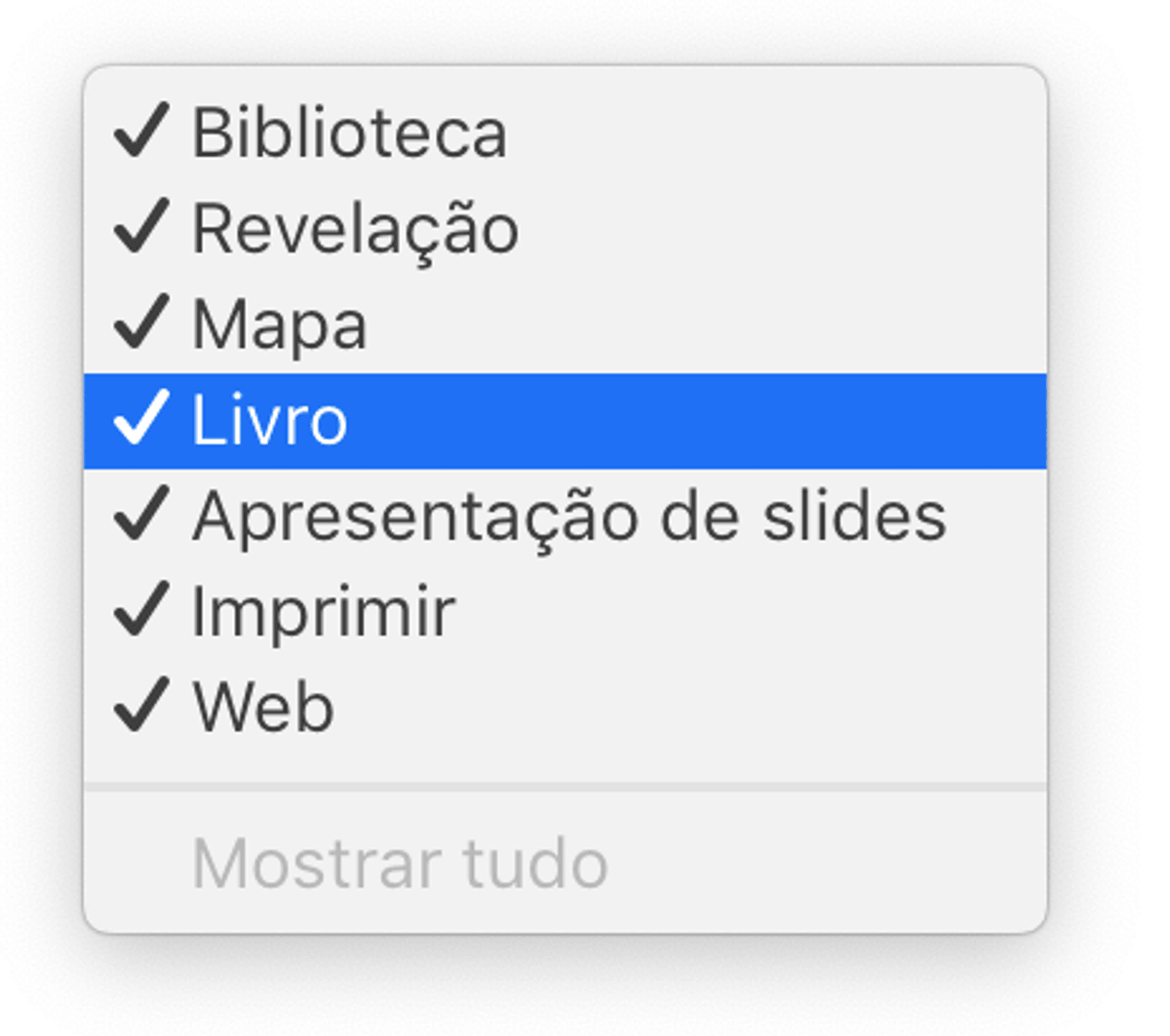Toggle the checkmark next to Revelação
Viewport: 1170px width, 1036px height.
(x=142, y=226)
